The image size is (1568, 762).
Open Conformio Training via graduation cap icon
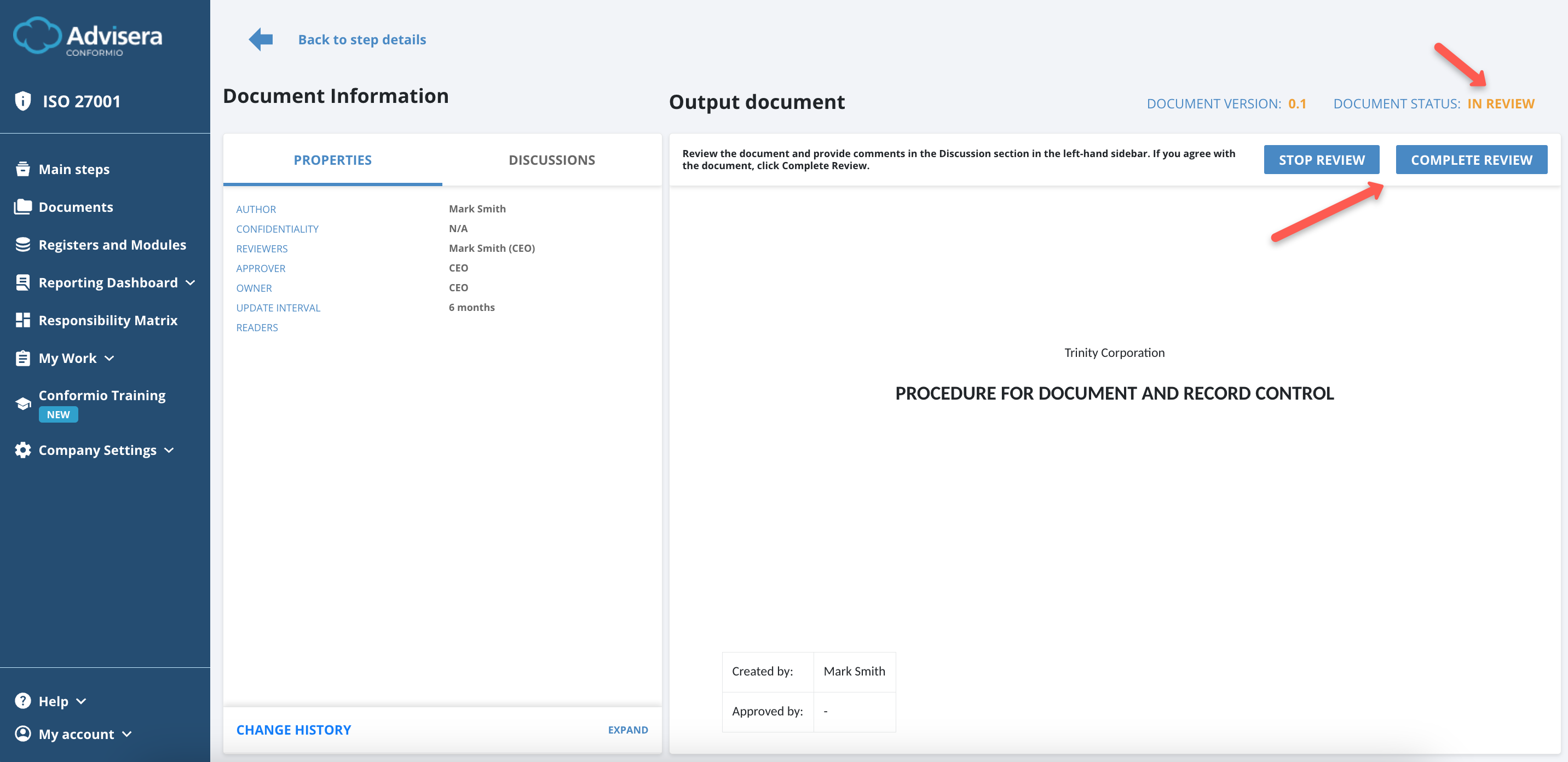coord(22,403)
